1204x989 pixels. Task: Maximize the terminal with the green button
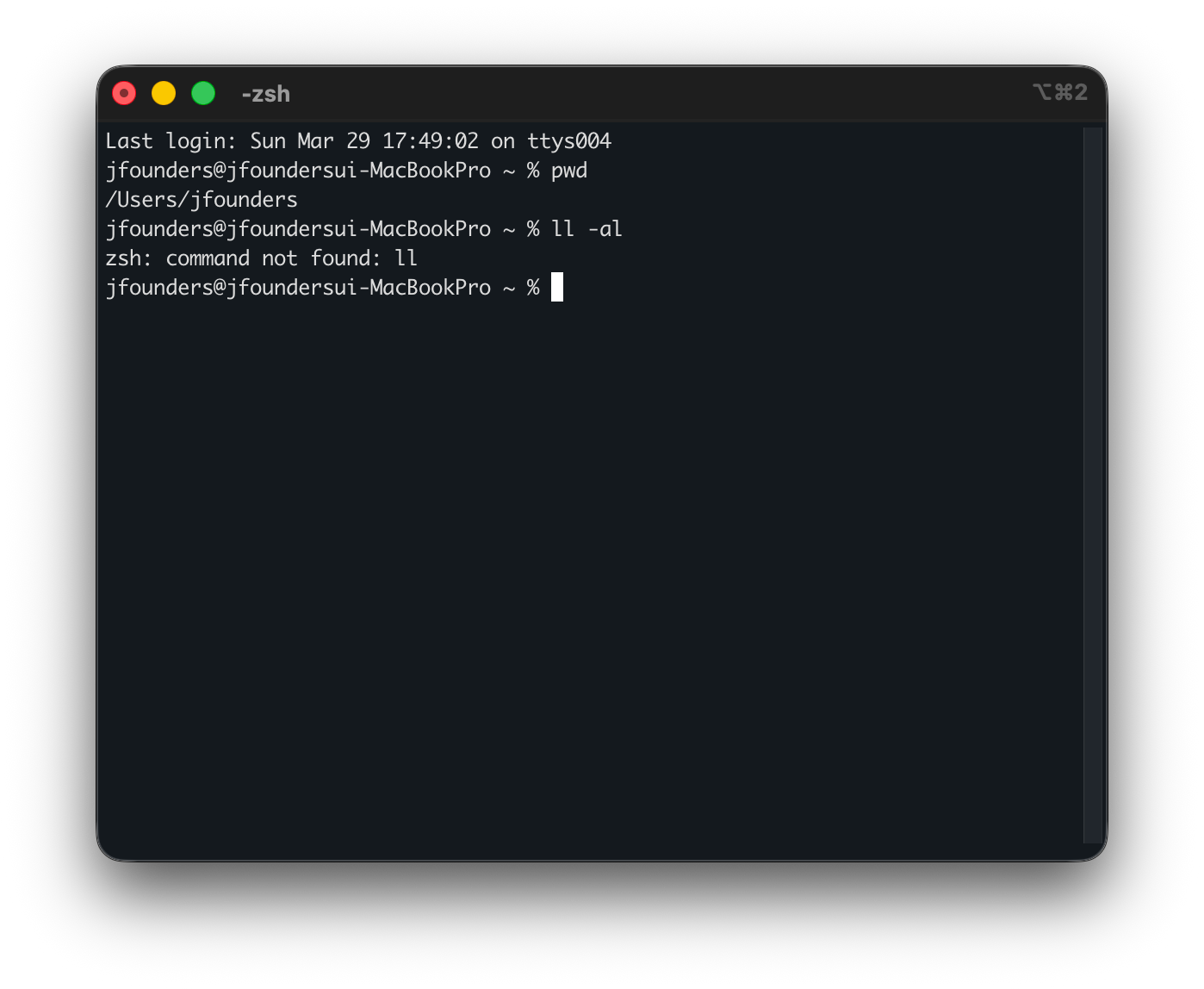pos(203,93)
